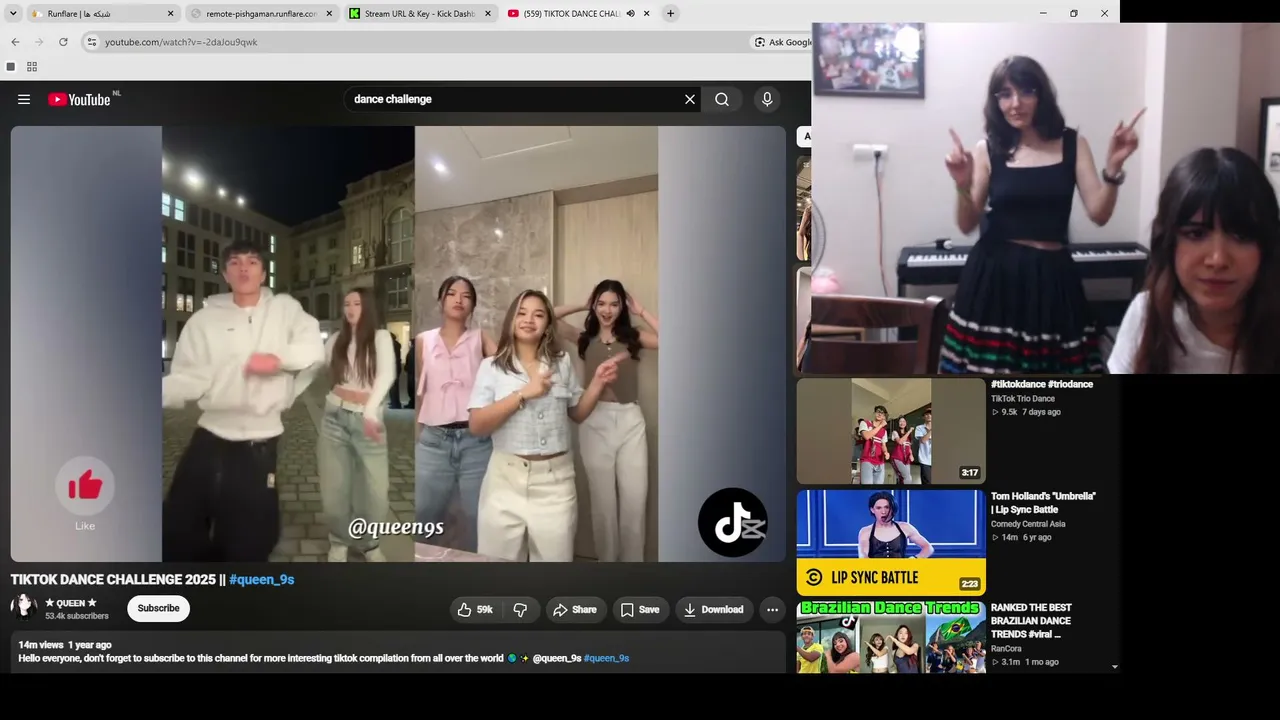The height and width of the screenshot is (720, 1280).
Task: Subscribe to the QUEEN channel
Action: [158, 608]
